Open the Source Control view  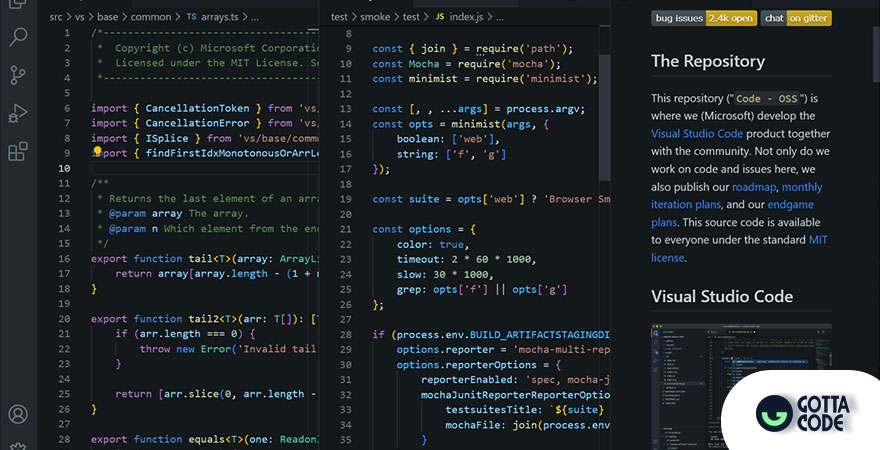pyautogui.click(x=18, y=75)
